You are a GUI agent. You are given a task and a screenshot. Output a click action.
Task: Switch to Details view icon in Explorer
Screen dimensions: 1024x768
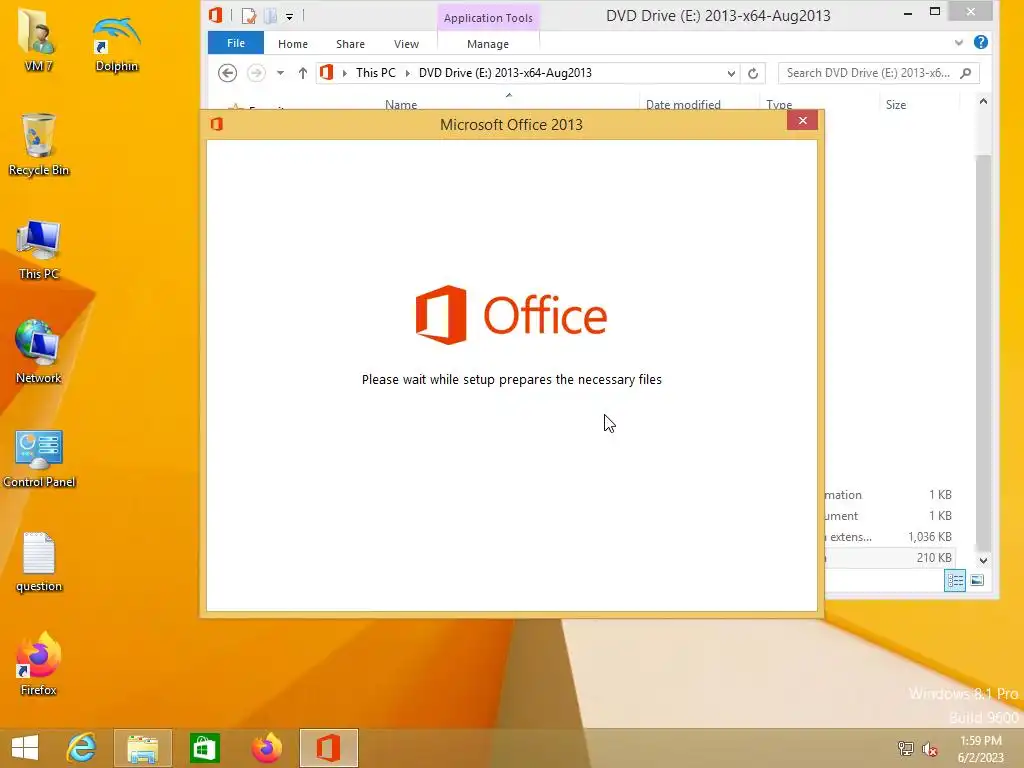pyautogui.click(x=955, y=580)
